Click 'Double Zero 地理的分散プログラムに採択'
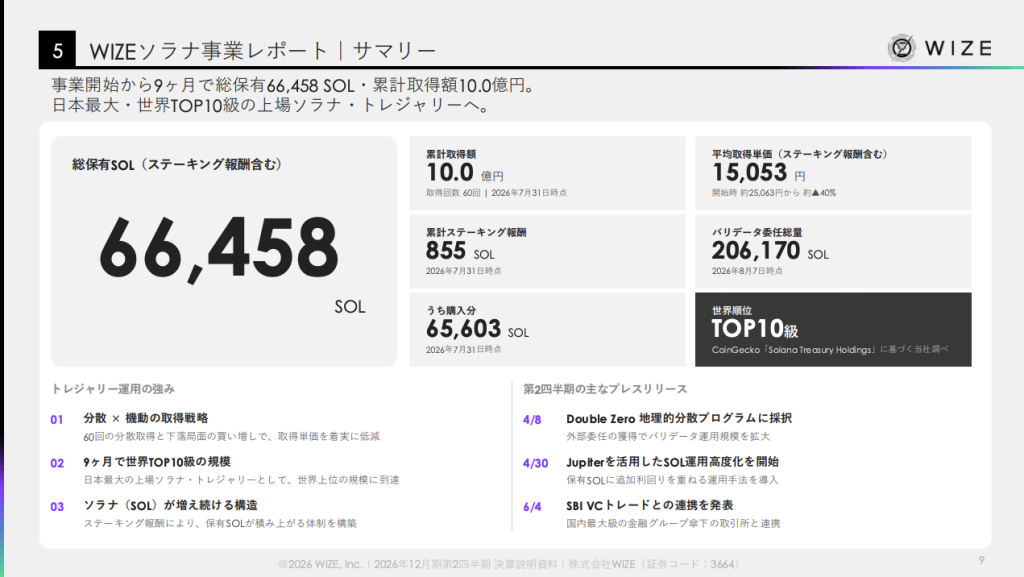 click(679, 418)
